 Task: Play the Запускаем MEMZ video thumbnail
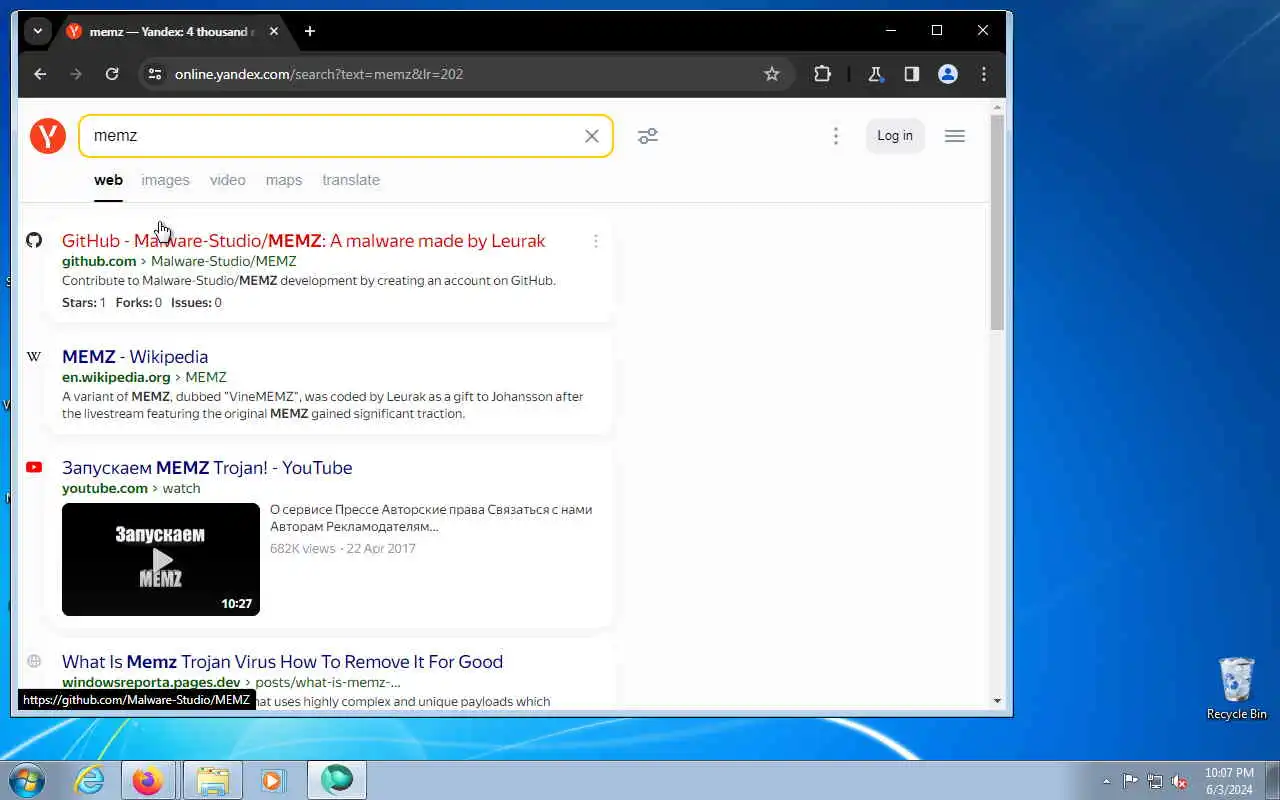[161, 559]
